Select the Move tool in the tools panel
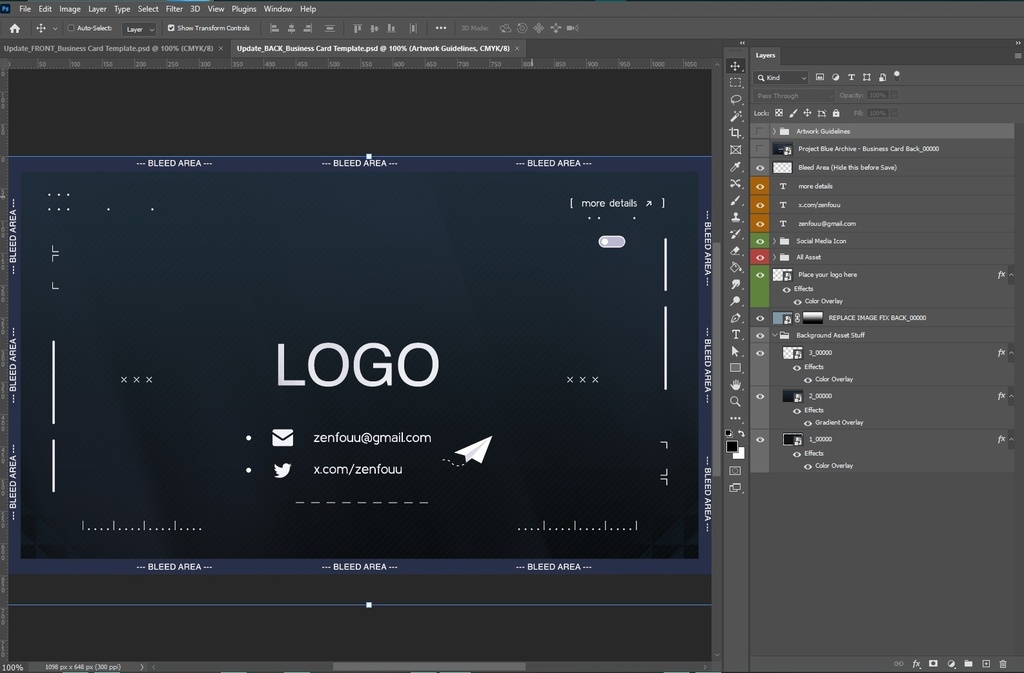The width and height of the screenshot is (1024, 673). pos(735,66)
